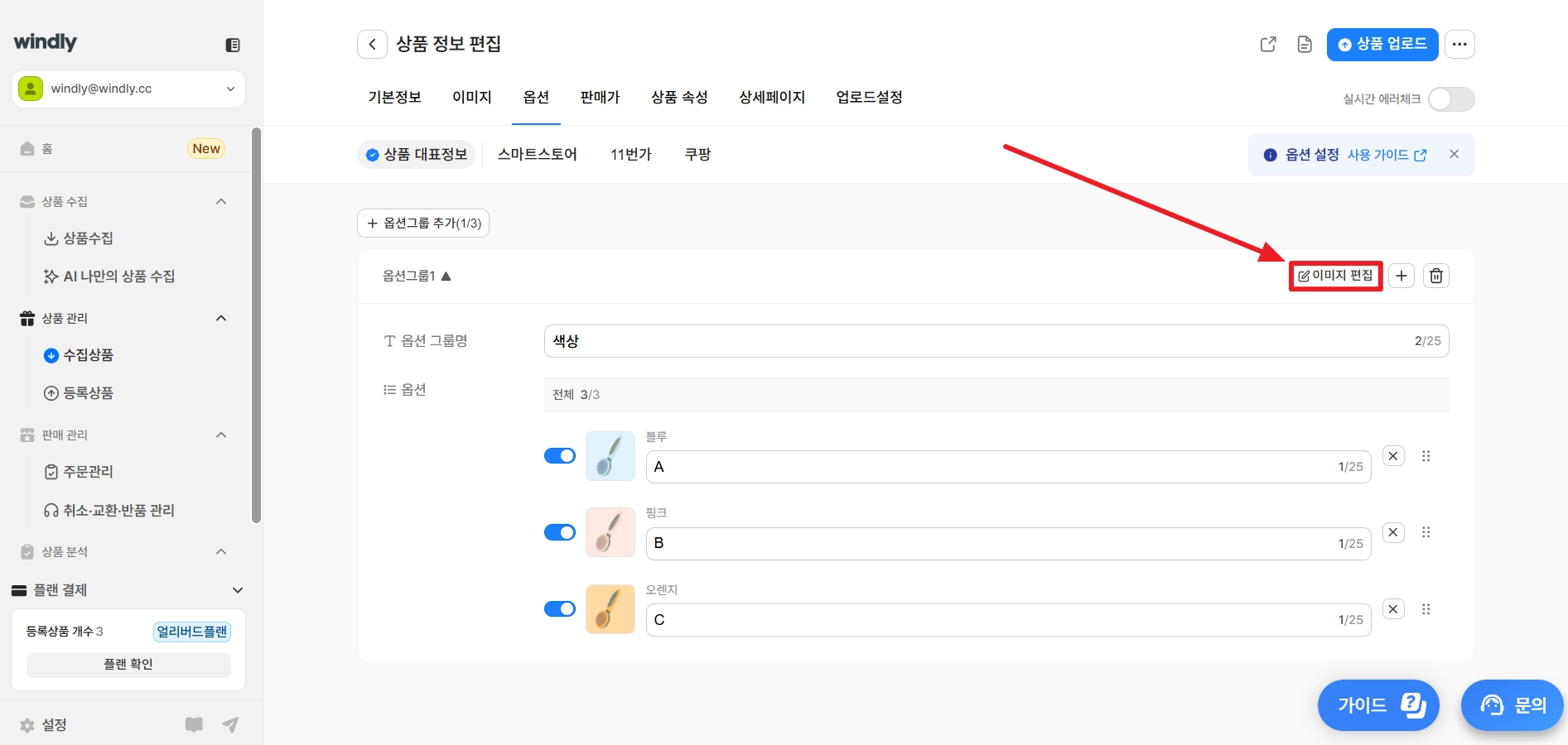Toggle 실시간 에러체크 switch
The image size is (1568, 745).
click(1451, 99)
